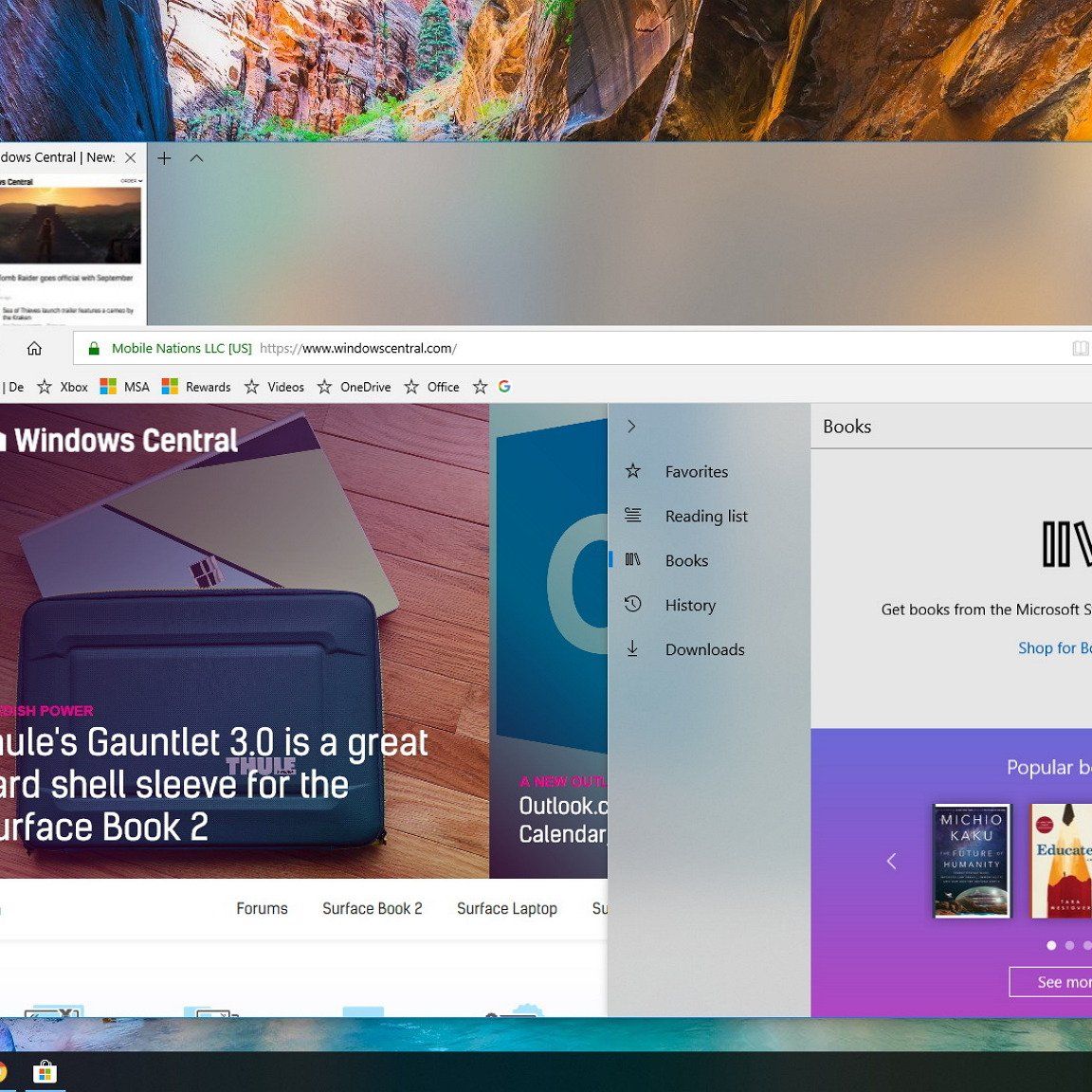Open Reading list in the Hub menu
This screenshot has height=1092, width=1092.
709,516
